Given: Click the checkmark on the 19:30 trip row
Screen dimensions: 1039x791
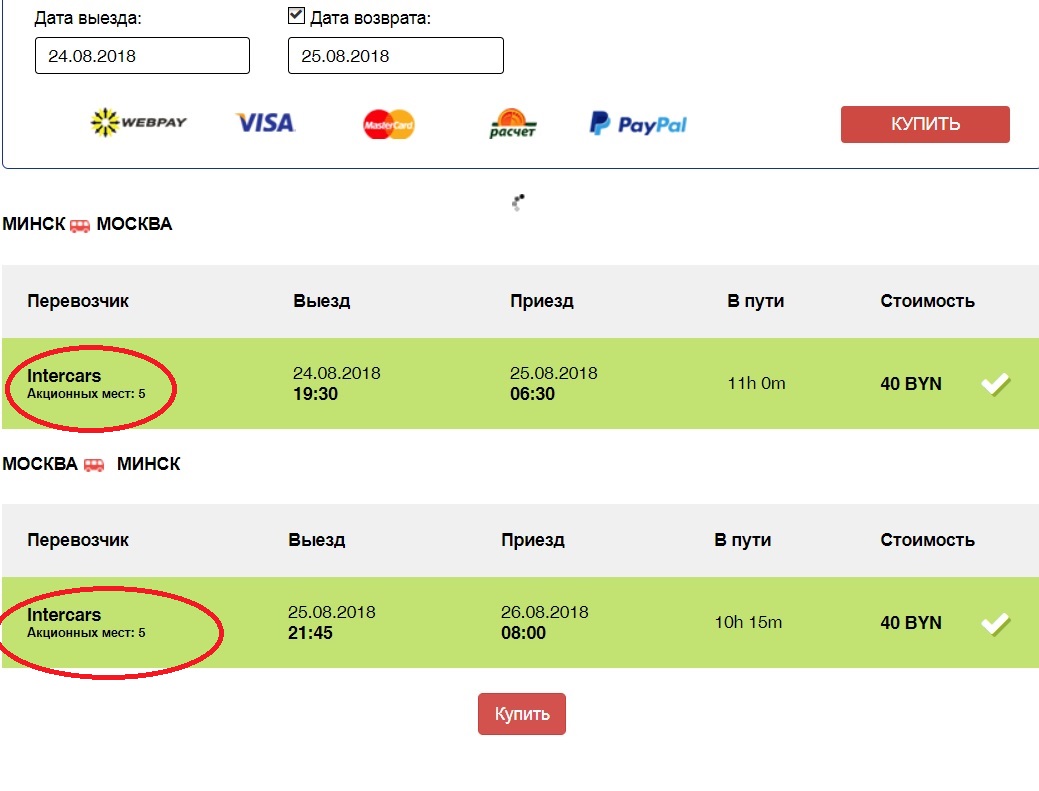Looking at the screenshot, I should 995,384.
